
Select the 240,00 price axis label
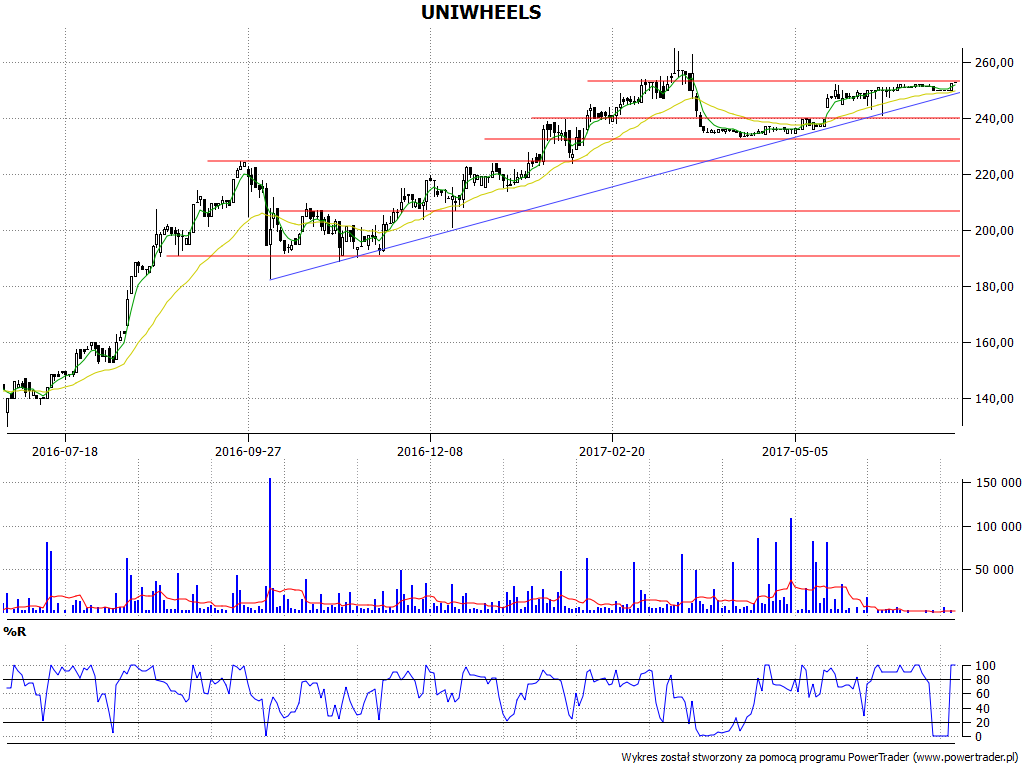point(995,119)
